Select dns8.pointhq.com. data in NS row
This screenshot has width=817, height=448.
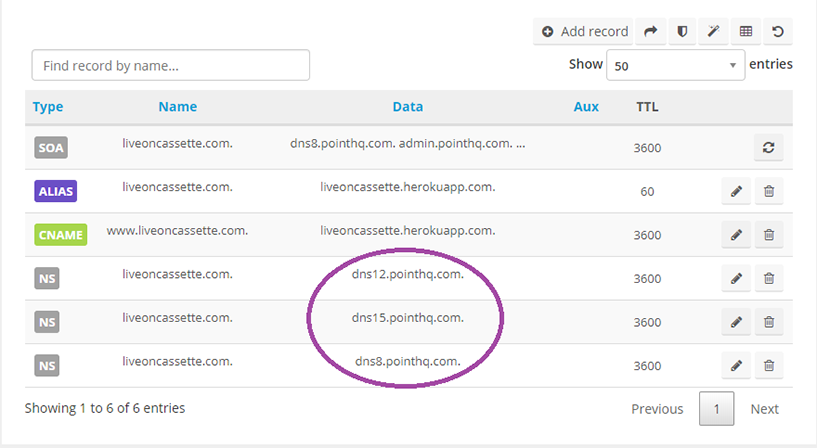pyautogui.click(x=407, y=362)
